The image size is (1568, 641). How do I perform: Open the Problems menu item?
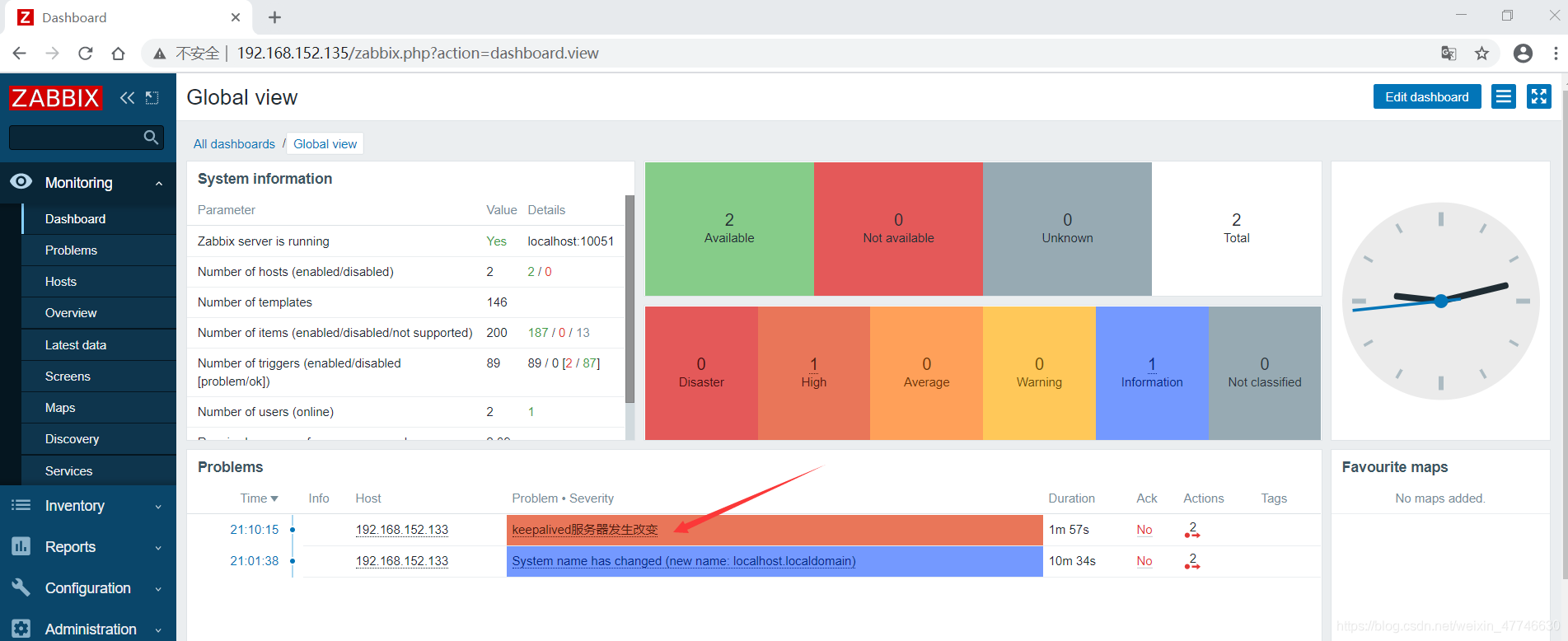tap(99, 250)
